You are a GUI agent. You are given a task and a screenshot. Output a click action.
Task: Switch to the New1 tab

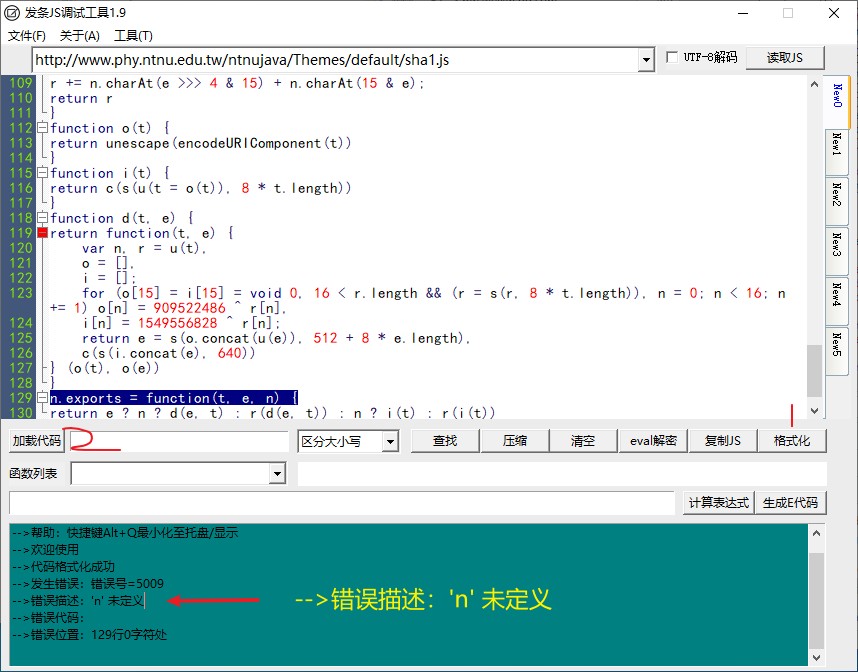click(836, 150)
